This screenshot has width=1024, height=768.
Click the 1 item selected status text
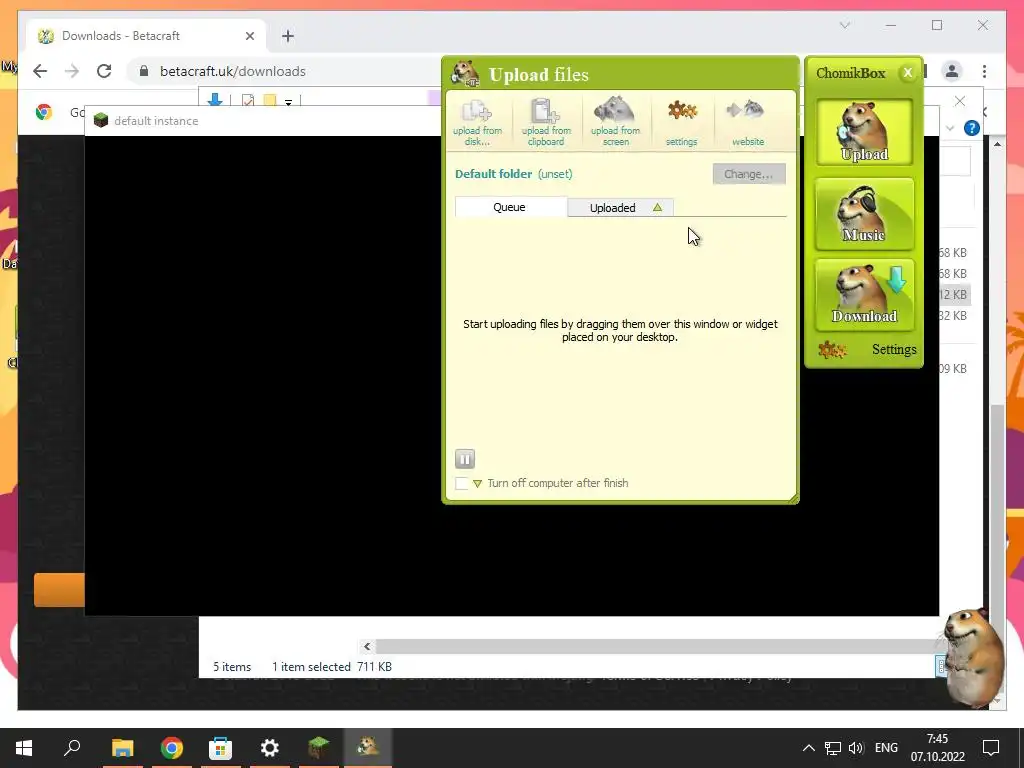(x=312, y=667)
